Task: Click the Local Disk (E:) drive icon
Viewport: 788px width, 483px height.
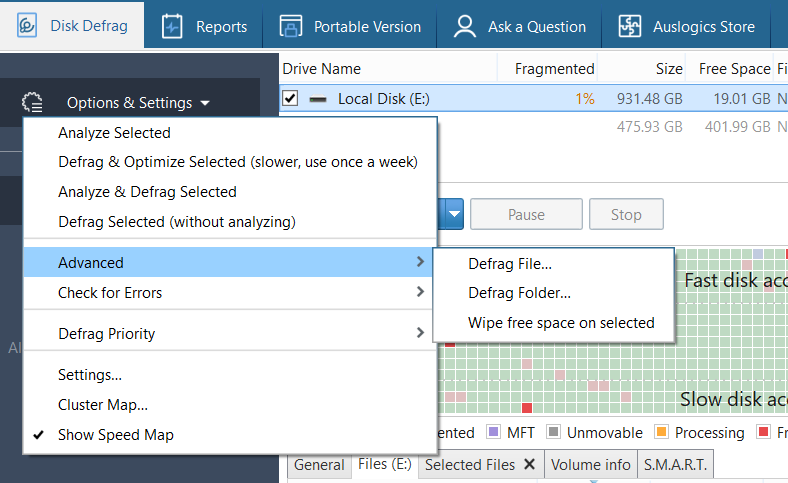Action: click(318, 99)
